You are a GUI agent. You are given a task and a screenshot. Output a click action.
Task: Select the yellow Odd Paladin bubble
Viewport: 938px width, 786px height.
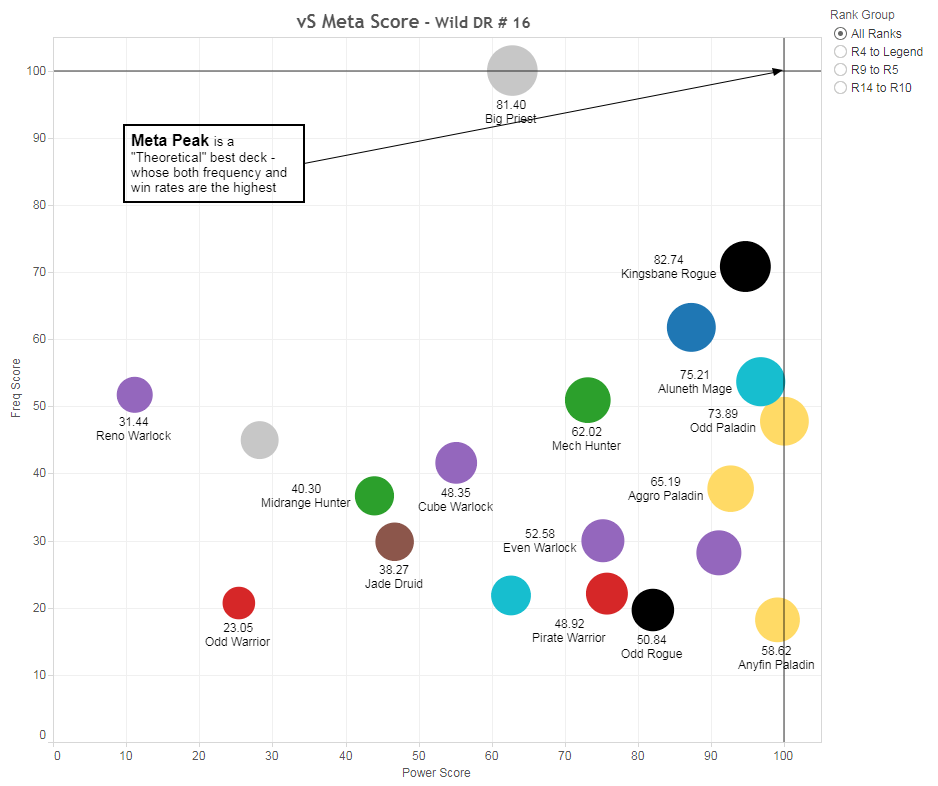pos(784,421)
